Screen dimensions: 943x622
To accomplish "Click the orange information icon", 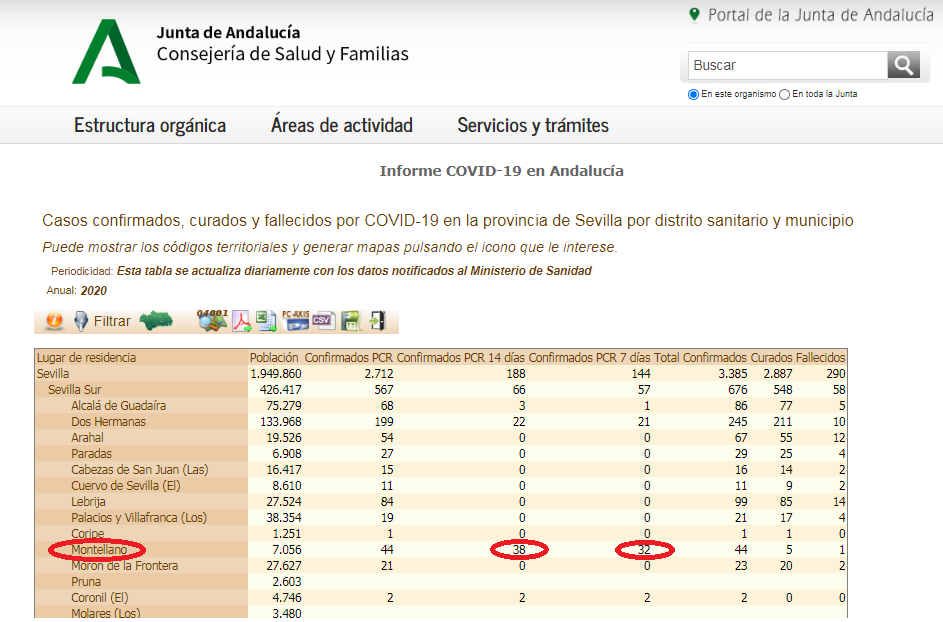I will coord(54,321).
